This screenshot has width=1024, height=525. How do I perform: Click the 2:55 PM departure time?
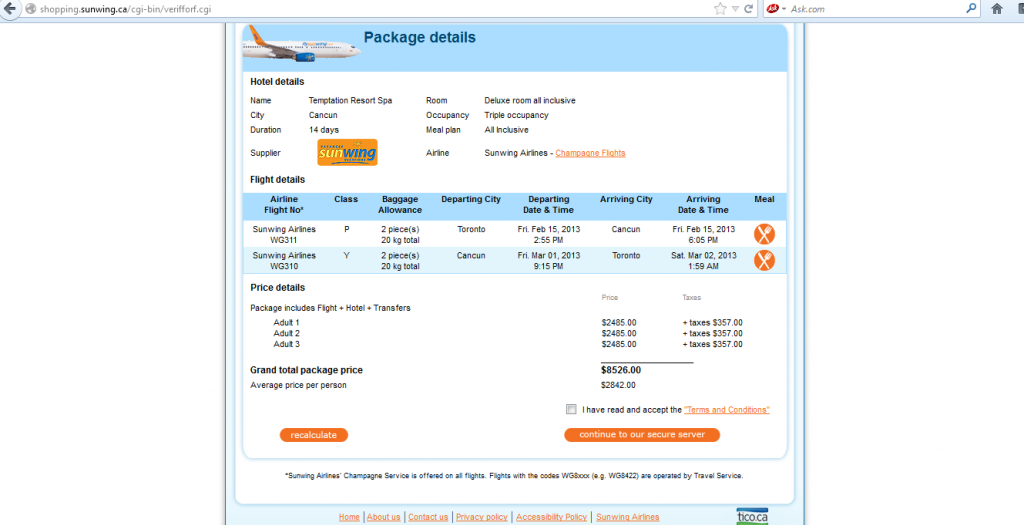pyautogui.click(x=549, y=240)
